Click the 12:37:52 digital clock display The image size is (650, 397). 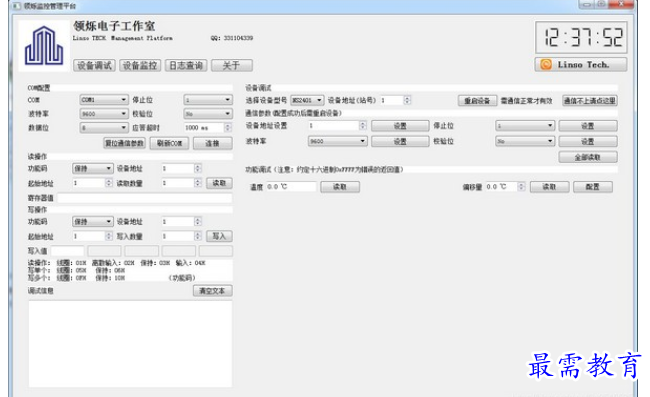(x=581, y=37)
